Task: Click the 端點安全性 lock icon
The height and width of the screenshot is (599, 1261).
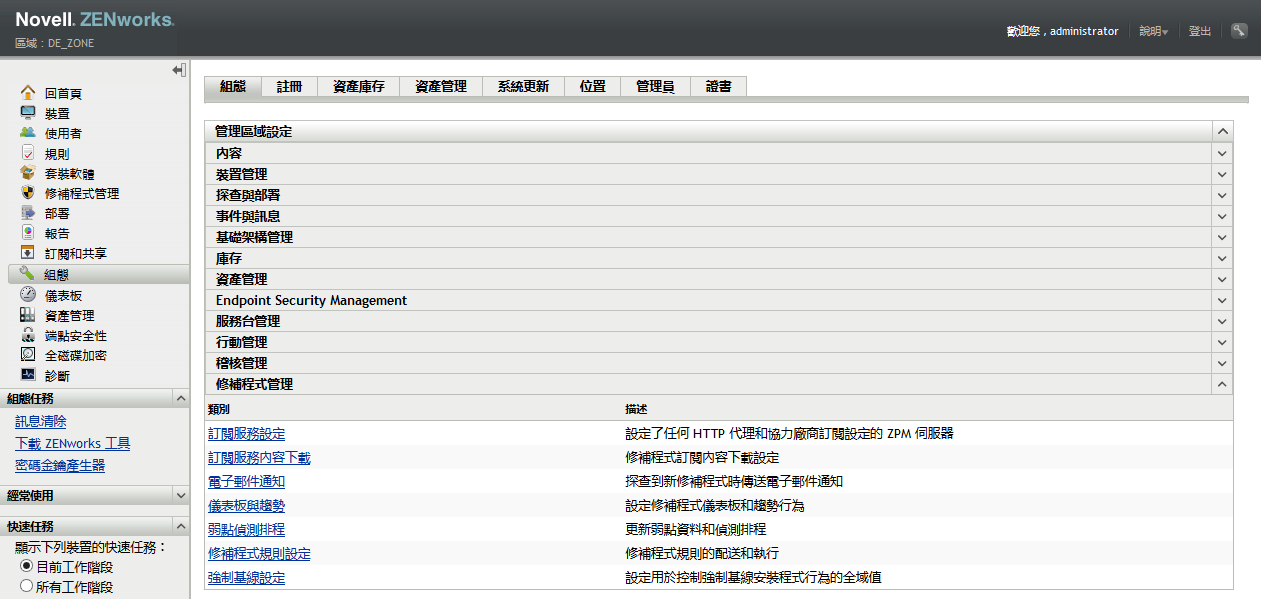Action: (x=28, y=335)
